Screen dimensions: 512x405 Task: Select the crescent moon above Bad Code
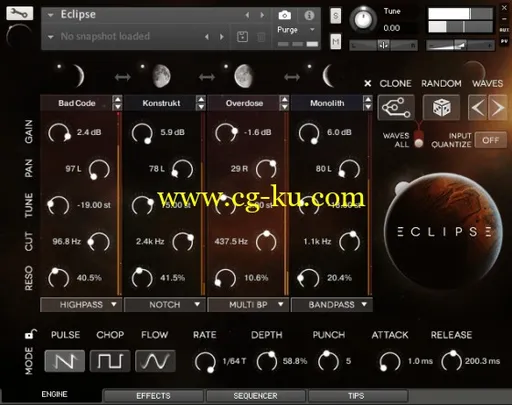[79, 76]
